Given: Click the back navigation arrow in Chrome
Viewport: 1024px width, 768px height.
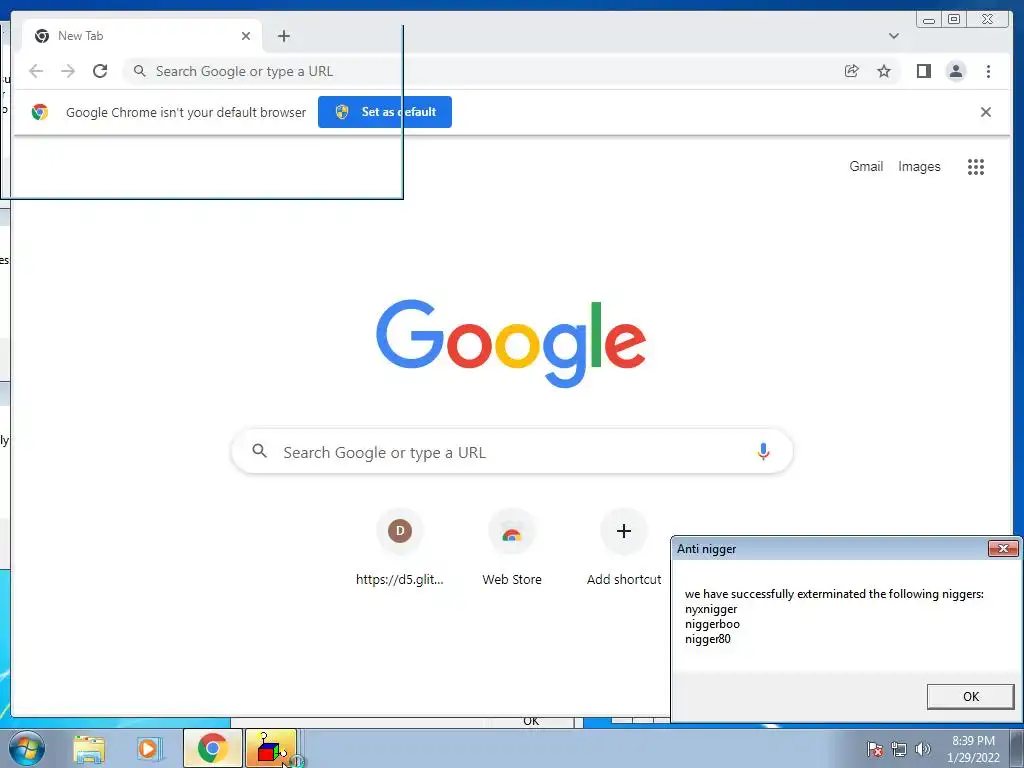Looking at the screenshot, I should tap(36, 71).
